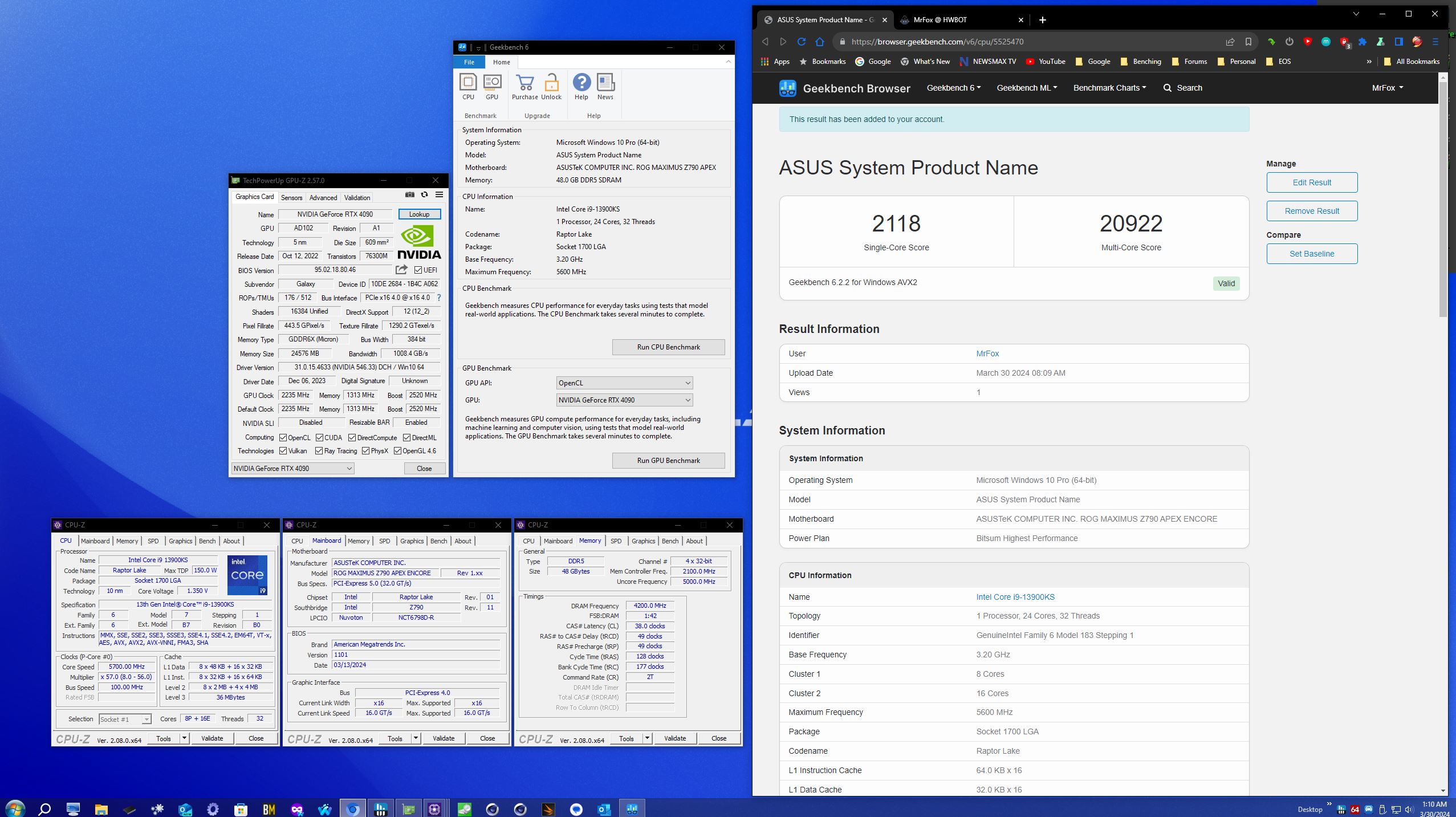The height and width of the screenshot is (817, 1456).
Task: Click the GPU-Z BIOS export share icon
Action: 402,270
